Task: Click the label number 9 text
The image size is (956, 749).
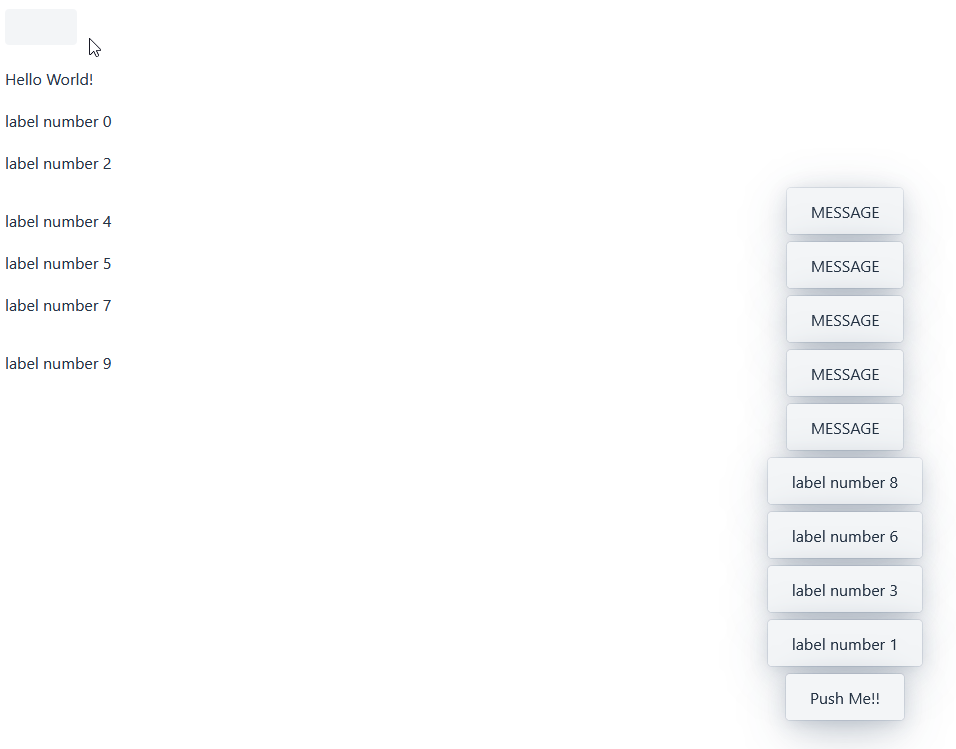Action: coord(58,363)
